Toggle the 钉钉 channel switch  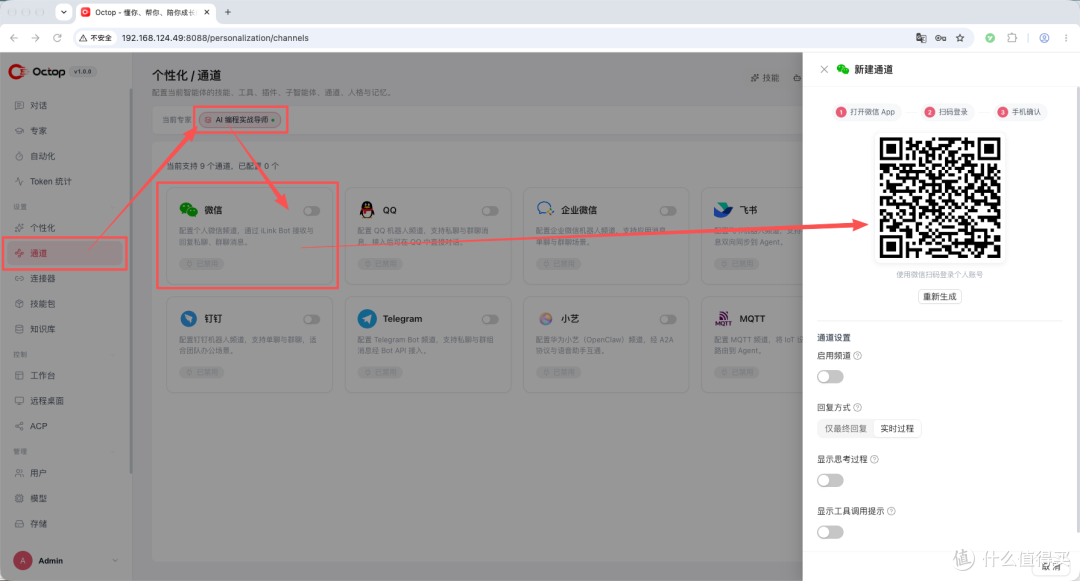[311, 319]
